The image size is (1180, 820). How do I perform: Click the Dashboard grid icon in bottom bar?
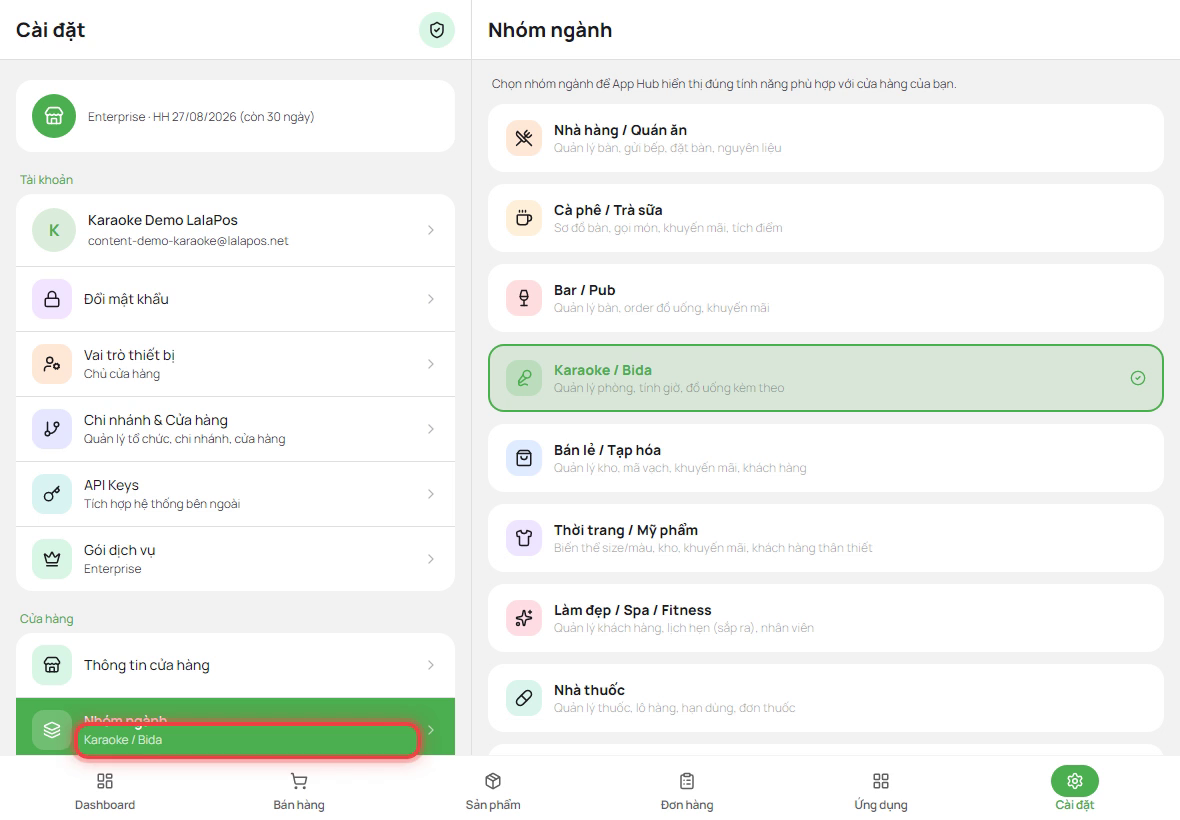[105, 781]
